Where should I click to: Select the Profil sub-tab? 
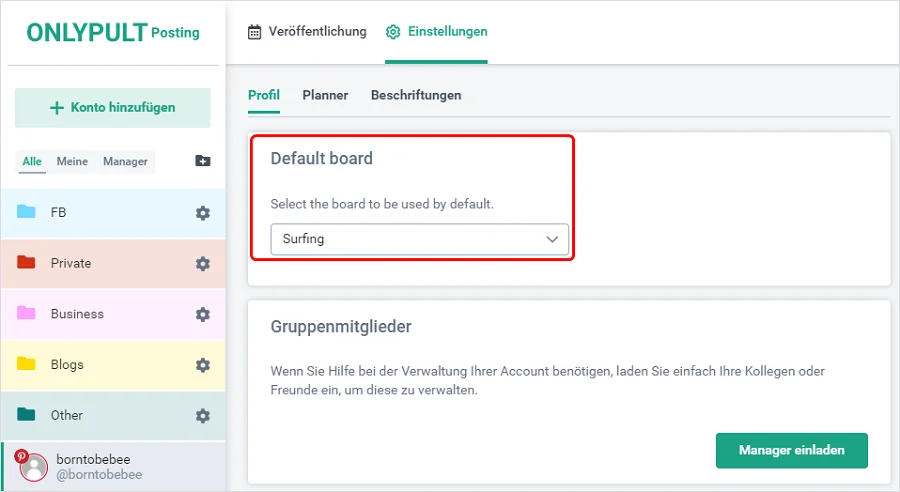coord(264,95)
